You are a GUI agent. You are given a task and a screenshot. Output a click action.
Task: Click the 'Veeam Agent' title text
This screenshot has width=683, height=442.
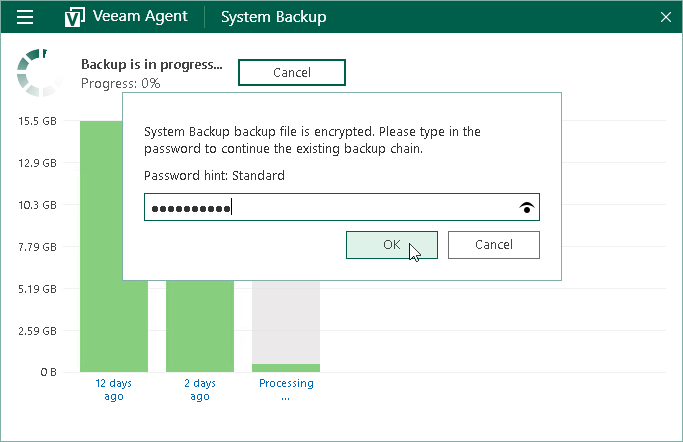(140, 17)
